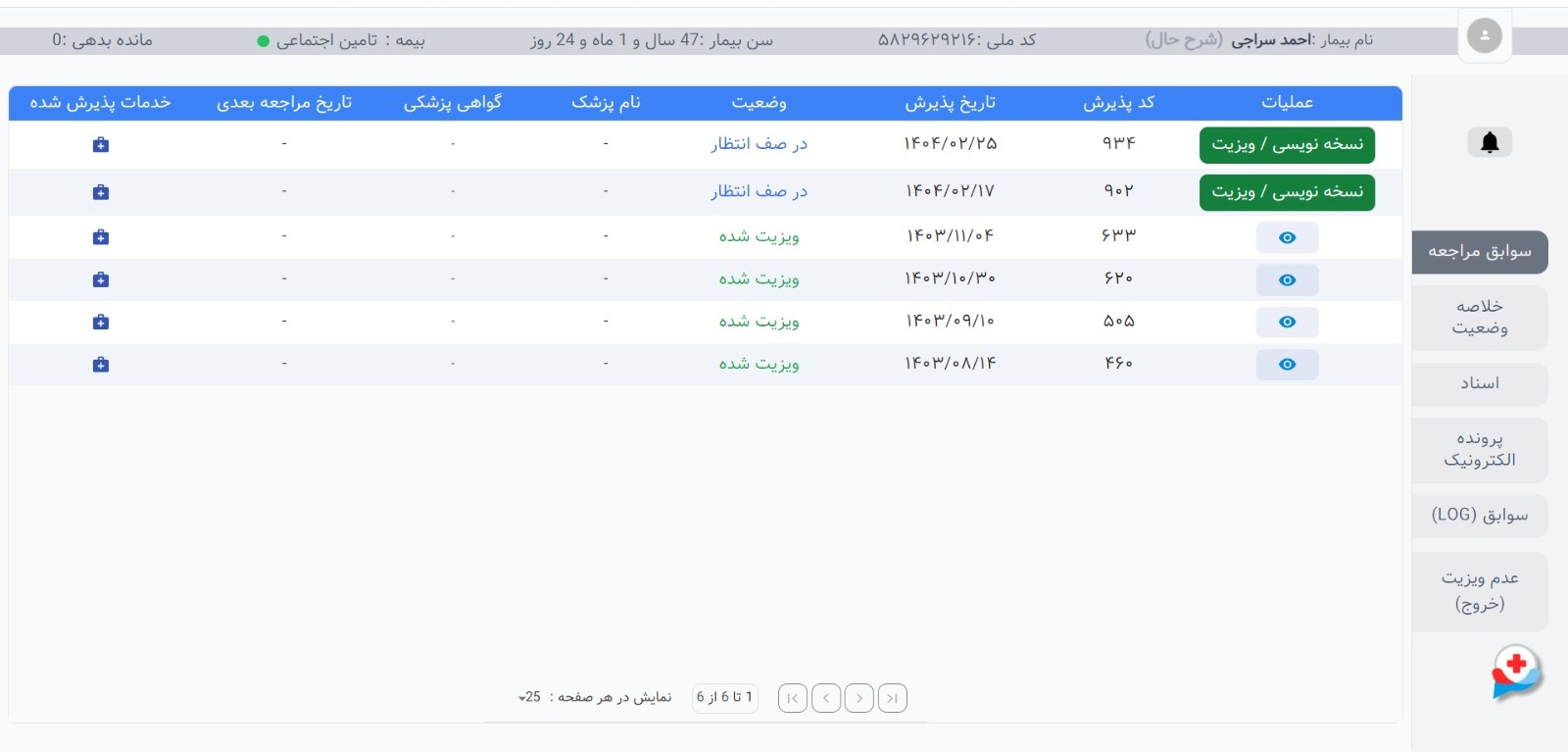
Task: Click ویزیت شده status for ۱۴۰۳/۱۱/۰۴
Action: coord(759,236)
